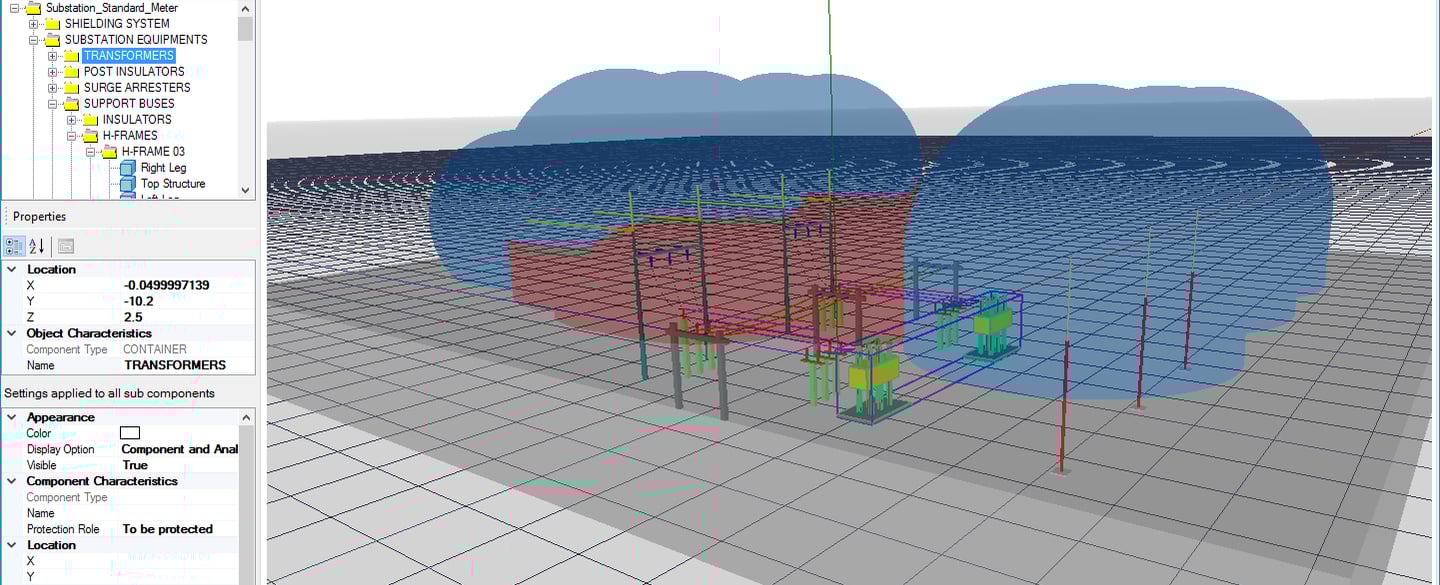1440x585 pixels.
Task: Click the TRANSFORMERS folder icon
Action: 72,56
